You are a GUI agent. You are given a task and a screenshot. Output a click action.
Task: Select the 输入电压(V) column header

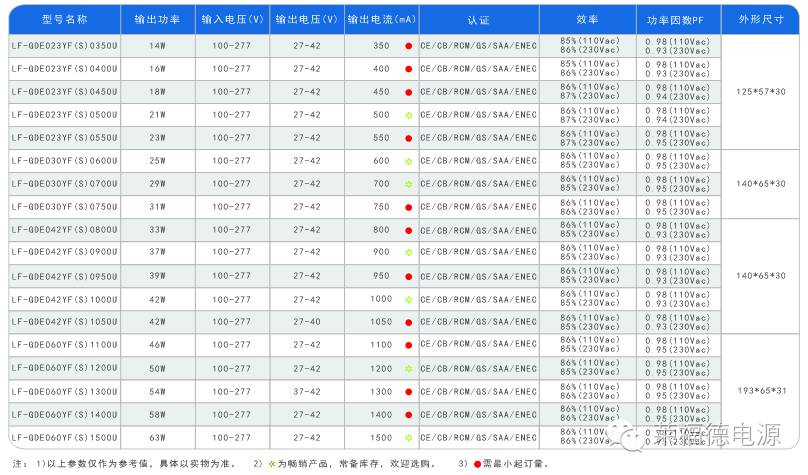click(232, 20)
